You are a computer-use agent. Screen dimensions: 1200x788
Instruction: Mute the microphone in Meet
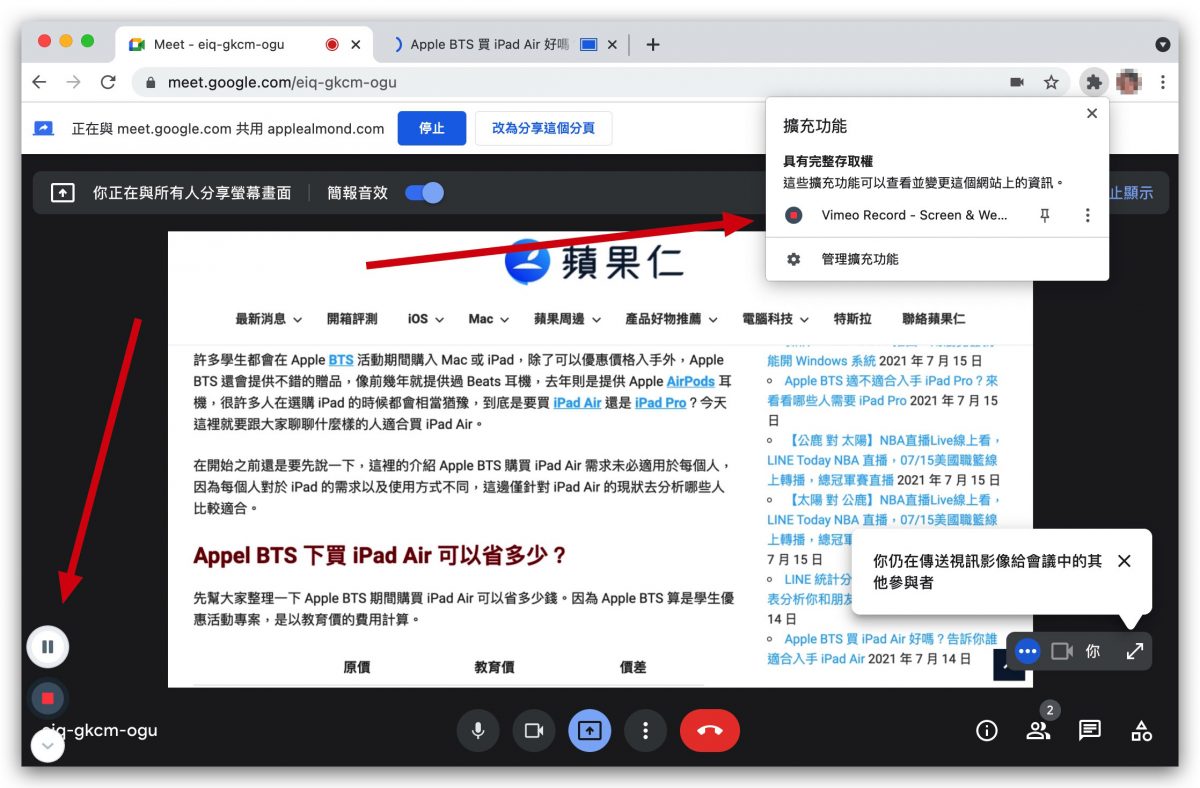pyautogui.click(x=478, y=731)
